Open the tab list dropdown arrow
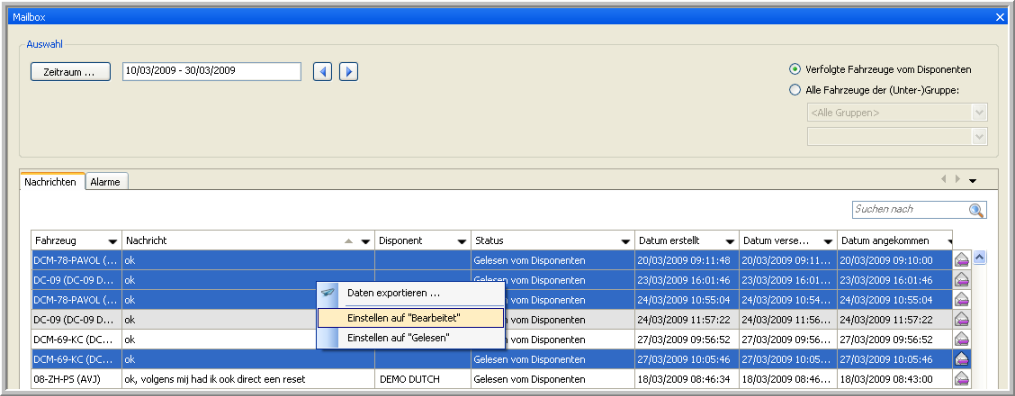The width and height of the screenshot is (1015, 396). click(x=972, y=181)
